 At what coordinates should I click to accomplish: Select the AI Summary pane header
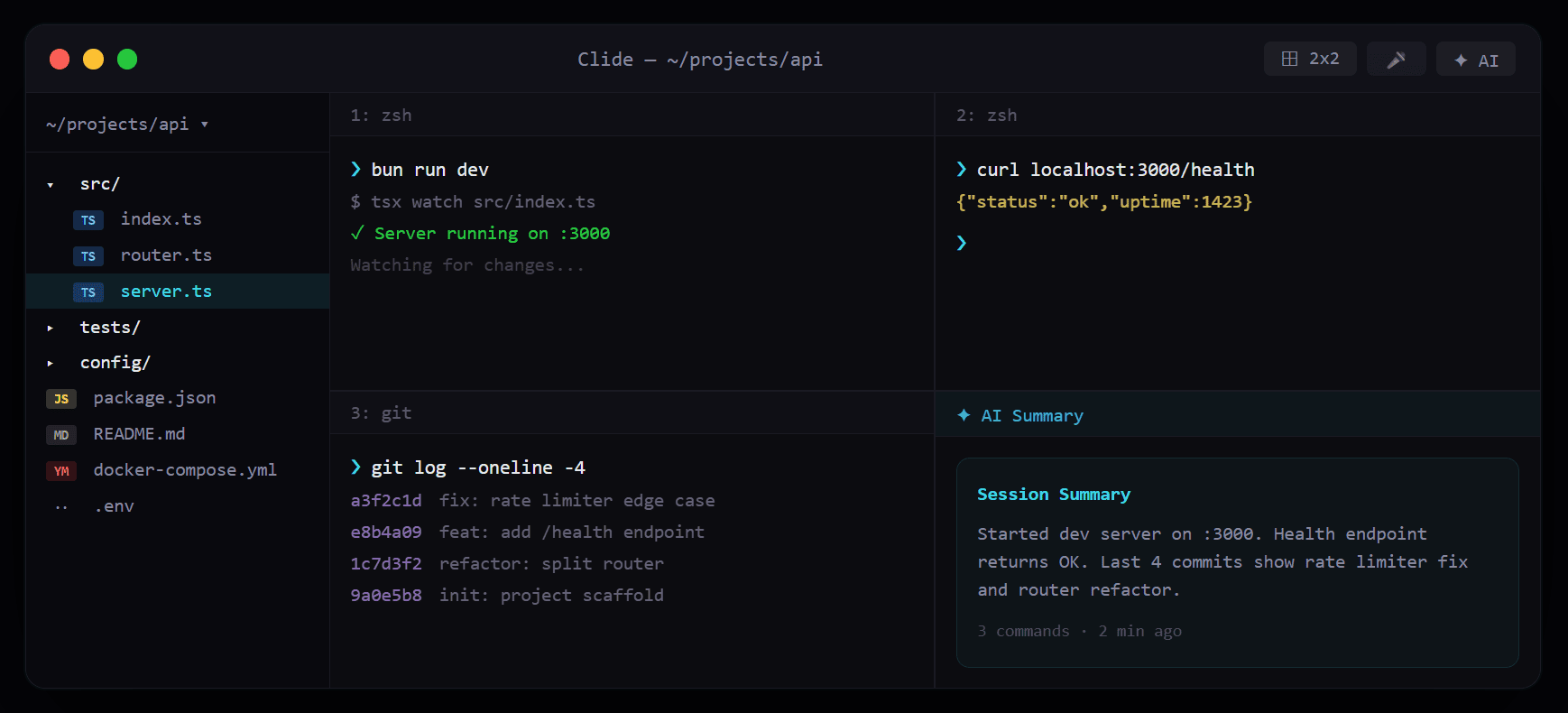[1238, 415]
